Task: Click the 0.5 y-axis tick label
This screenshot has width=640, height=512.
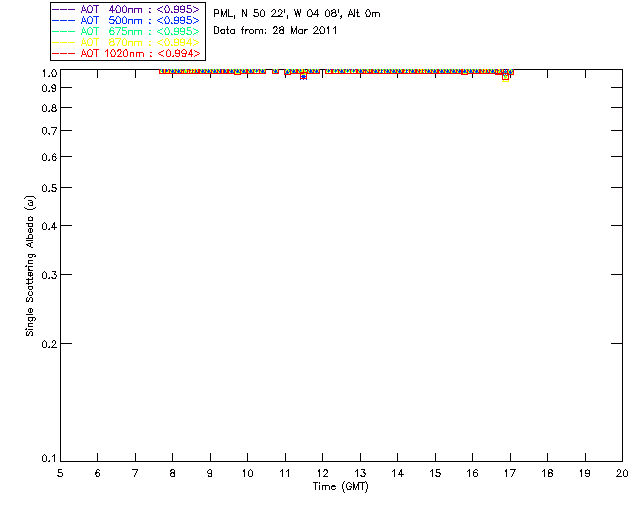Action: pos(49,188)
